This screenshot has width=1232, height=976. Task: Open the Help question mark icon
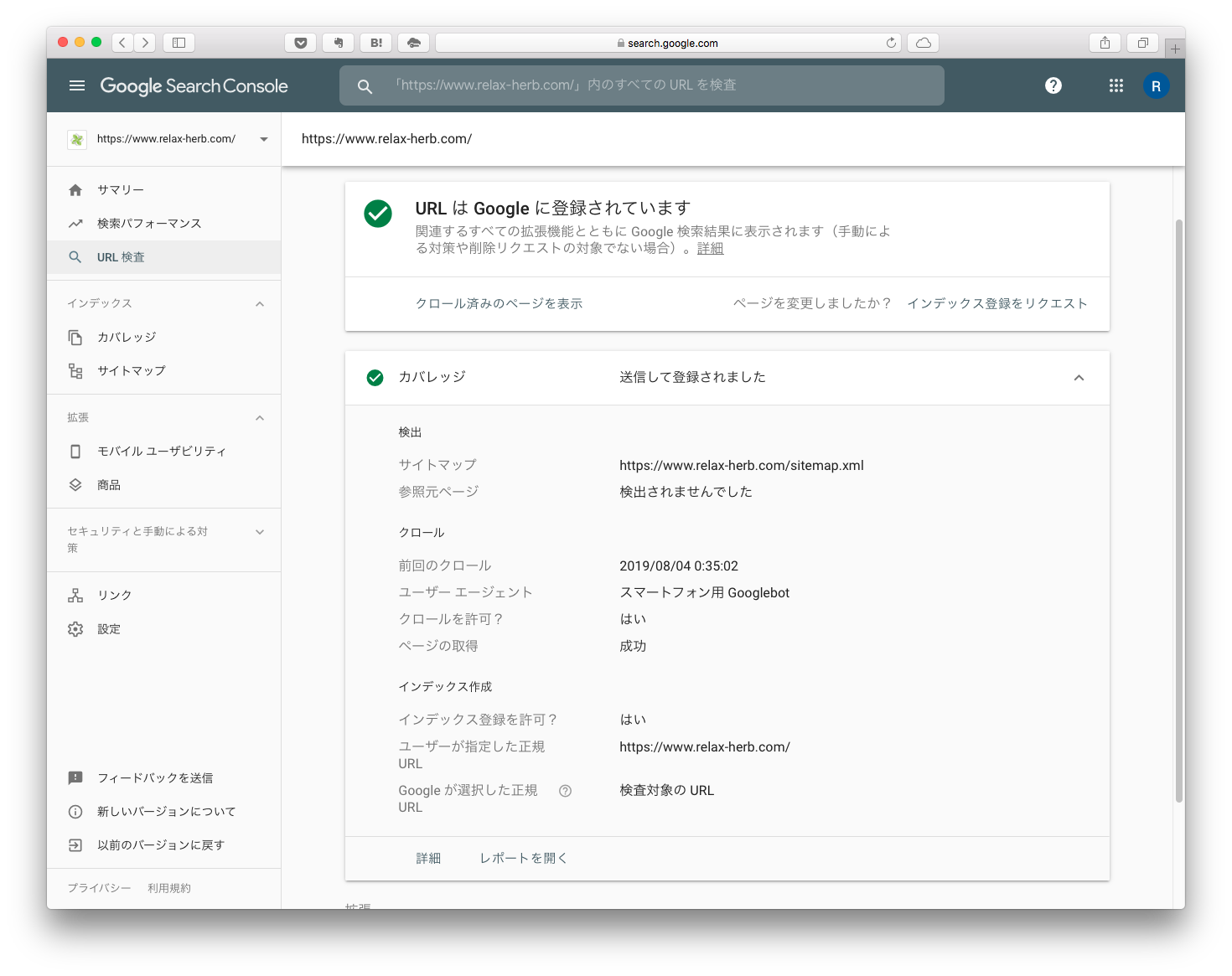1053,85
